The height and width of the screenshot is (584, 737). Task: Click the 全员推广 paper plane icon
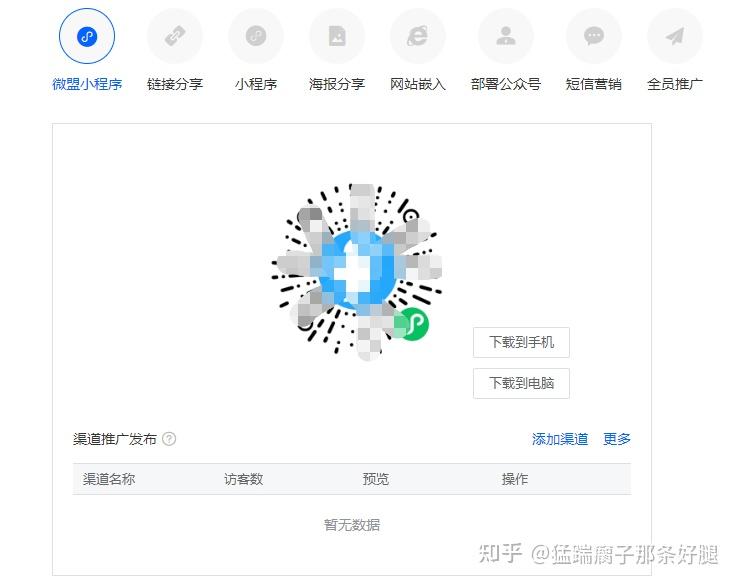click(x=675, y=36)
